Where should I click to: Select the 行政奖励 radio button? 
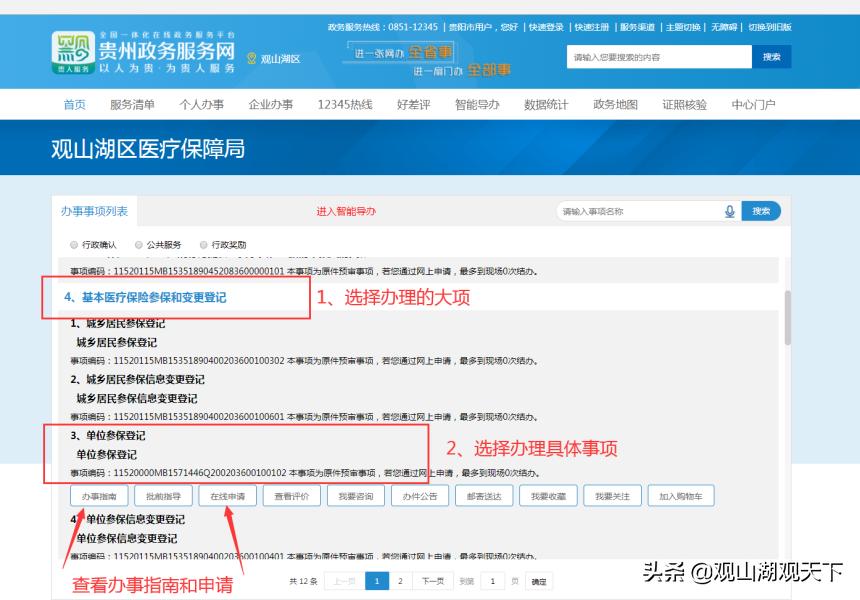[x=203, y=244]
